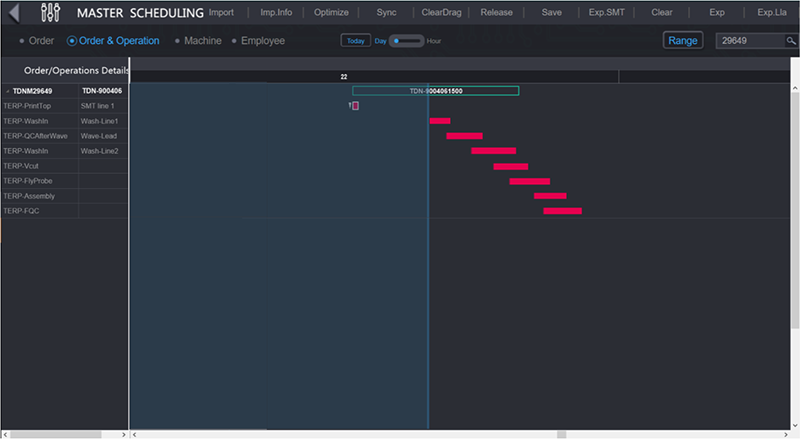This screenshot has width=800, height=439.
Task: Open the Range button
Action: [683, 41]
